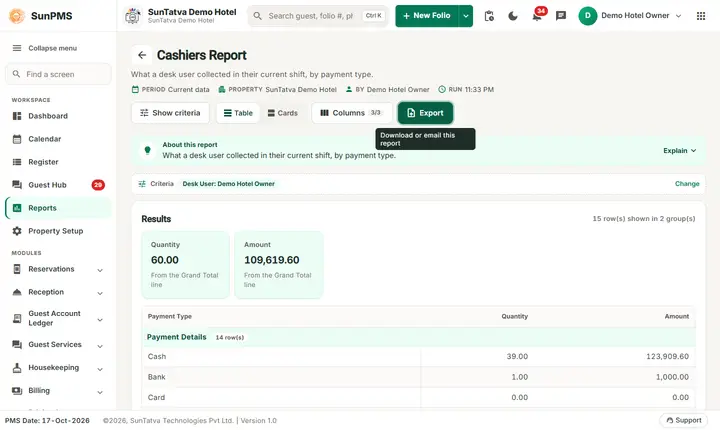Click the Housekeeping module icon
The image size is (720, 430).
pos(17,368)
